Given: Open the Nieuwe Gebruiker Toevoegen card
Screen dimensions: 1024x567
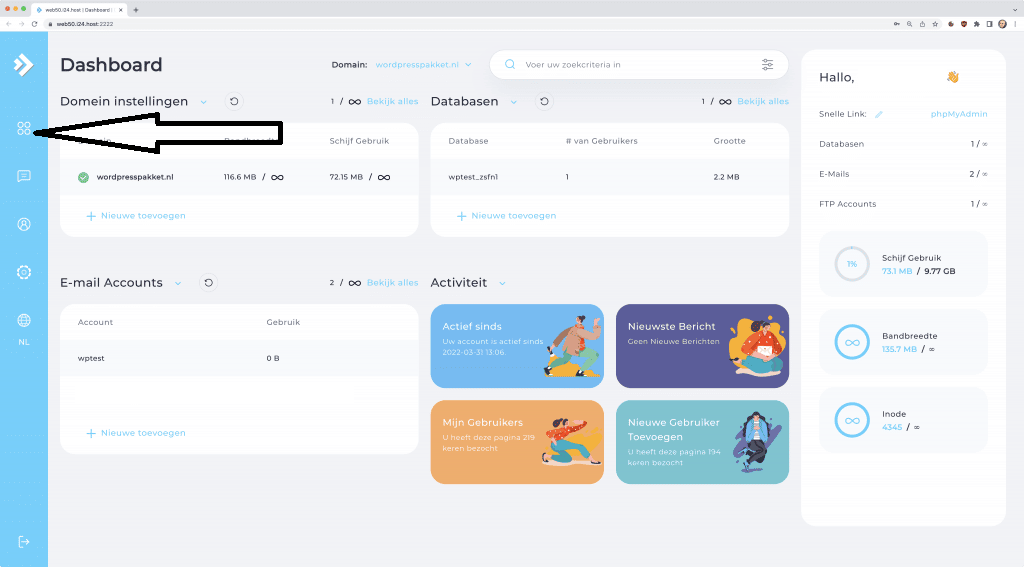Looking at the screenshot, I should [702, 442].
